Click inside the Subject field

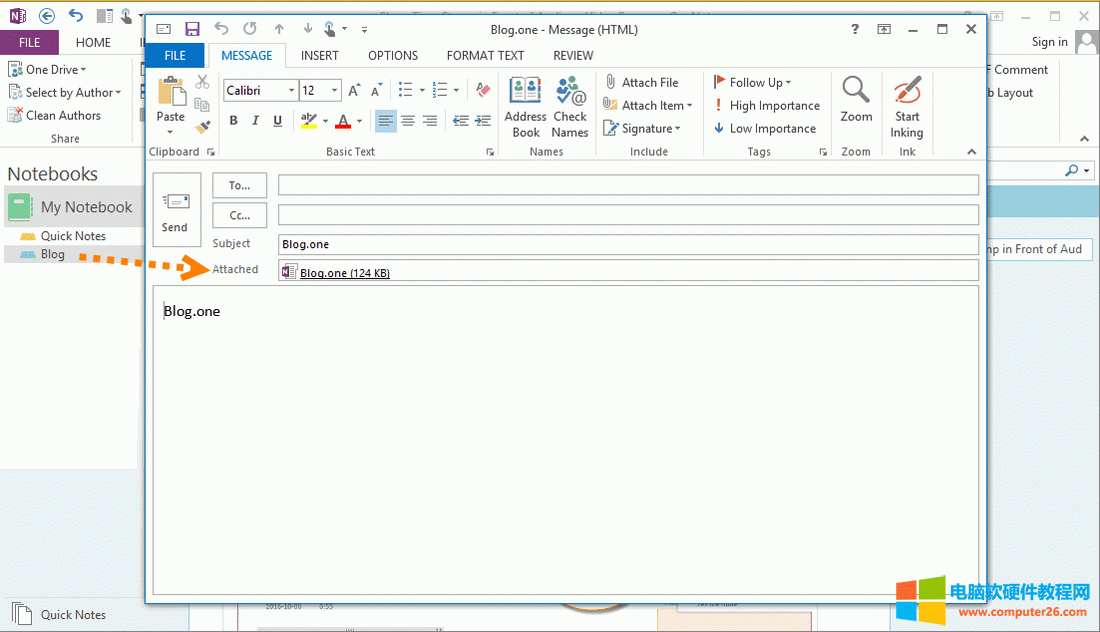(600, 243)
